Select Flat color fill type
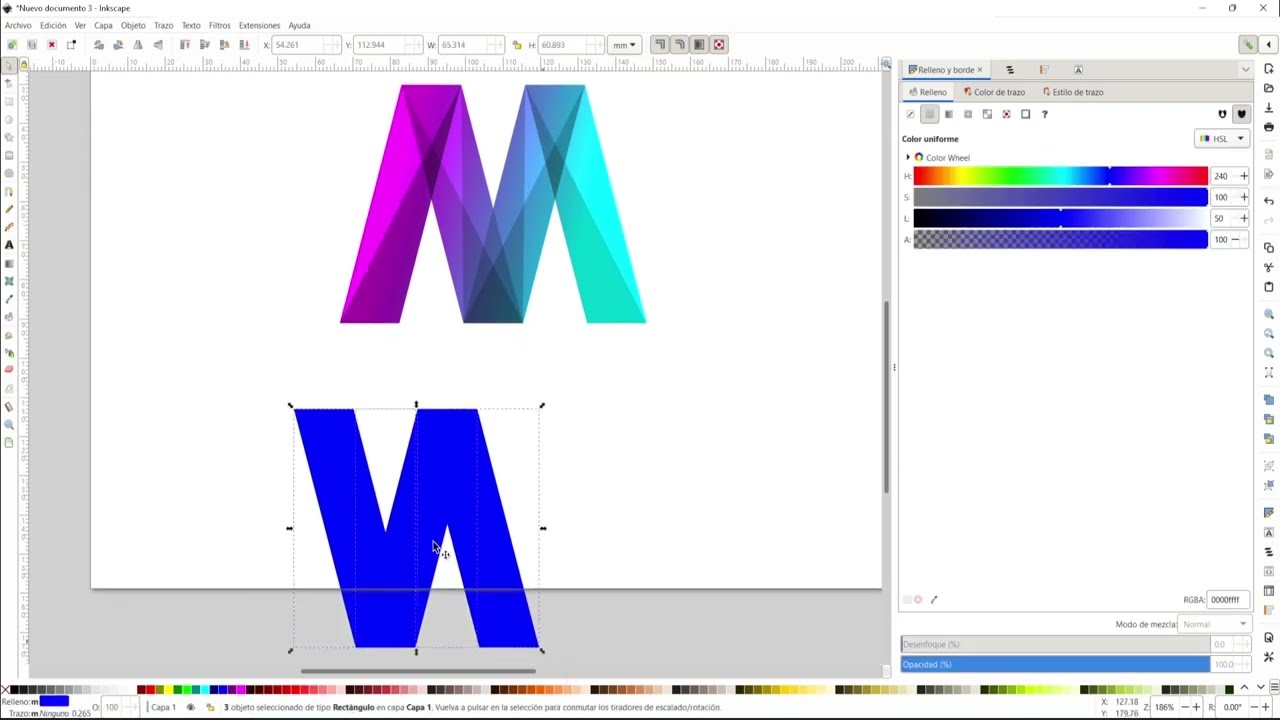 [x=929, y=114]
